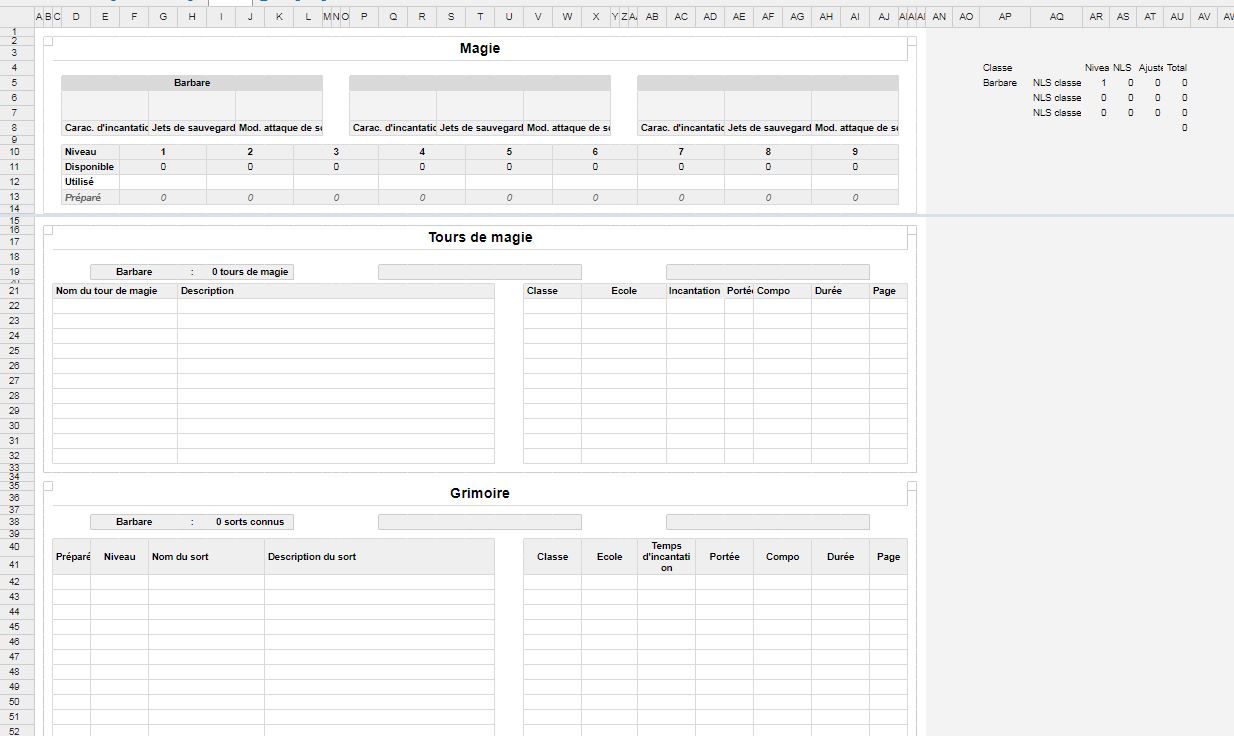Select column header AQ
1234x736 pixels.
[x=1057, y=17]
